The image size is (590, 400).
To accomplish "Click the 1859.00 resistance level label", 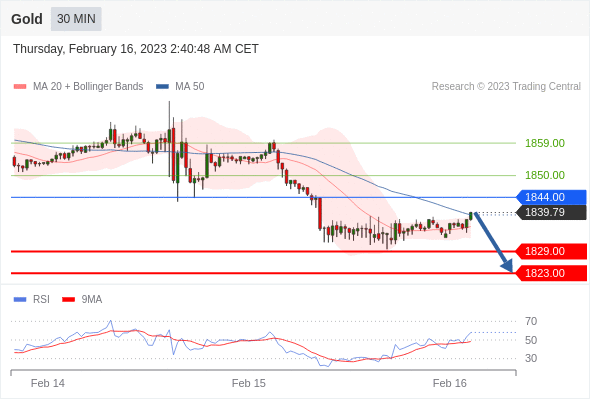I will (x=545, y=143).
